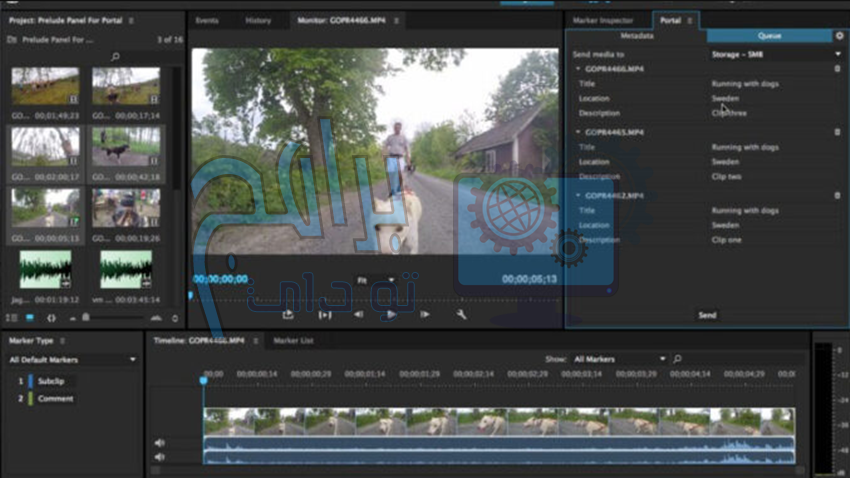Click the Step Forward frame icon
Image resolution: width=850 pixels, height=478 pixels.
click(x=425, y=314)
